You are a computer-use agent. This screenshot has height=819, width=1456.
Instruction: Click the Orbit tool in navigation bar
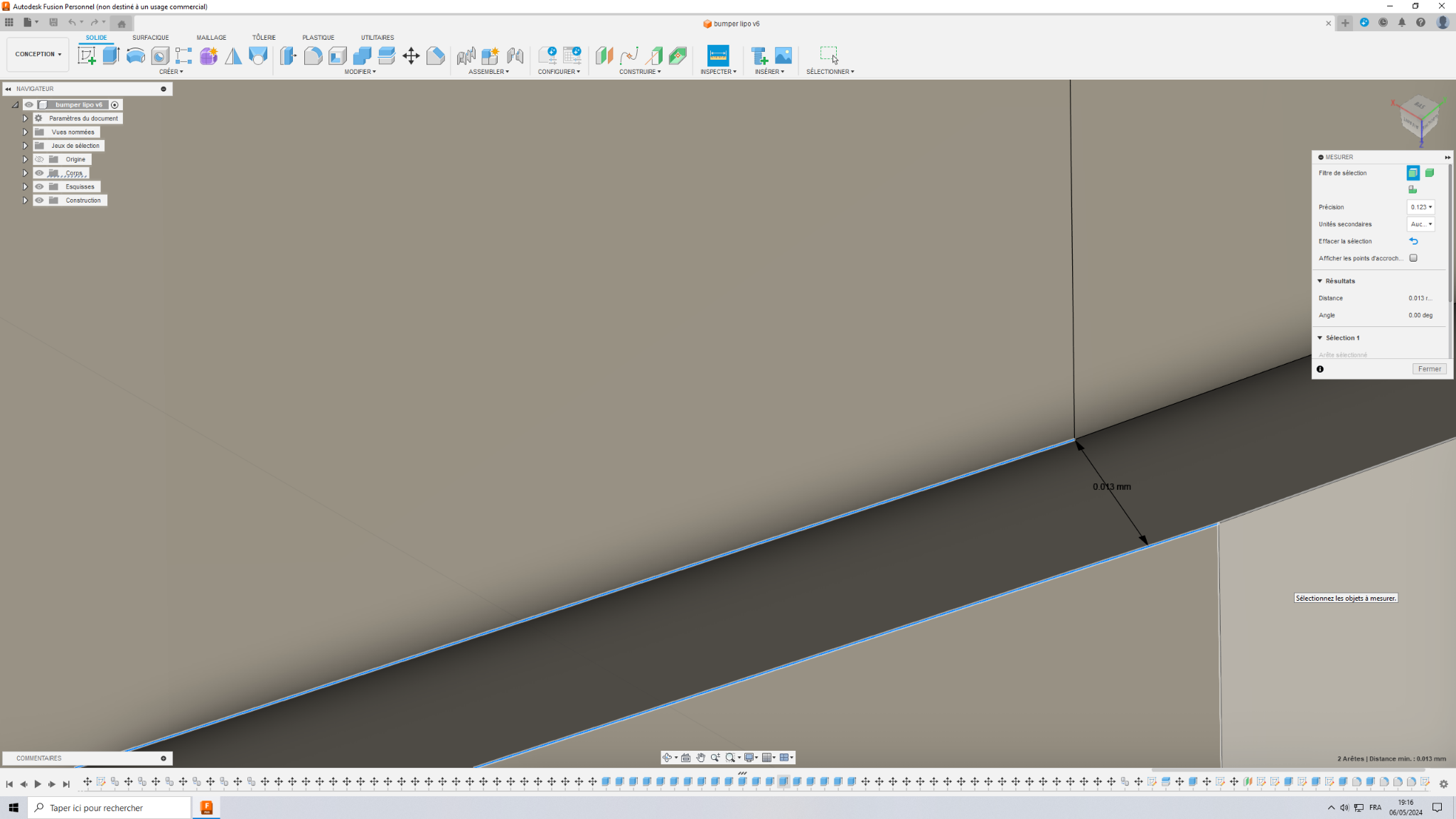pos(667,758)
